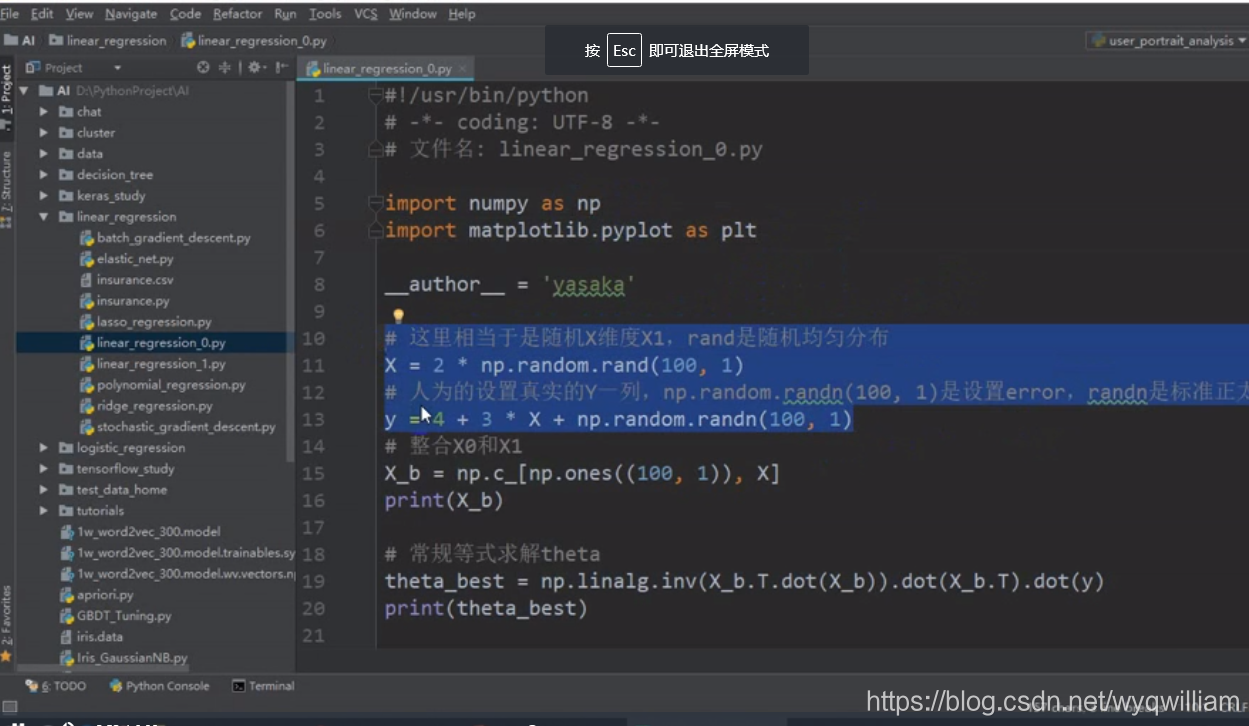Image resolution: width=1249 pixels, height=726 pixels.
Task: Open the Run menu
Action: [x=285, y=14]
